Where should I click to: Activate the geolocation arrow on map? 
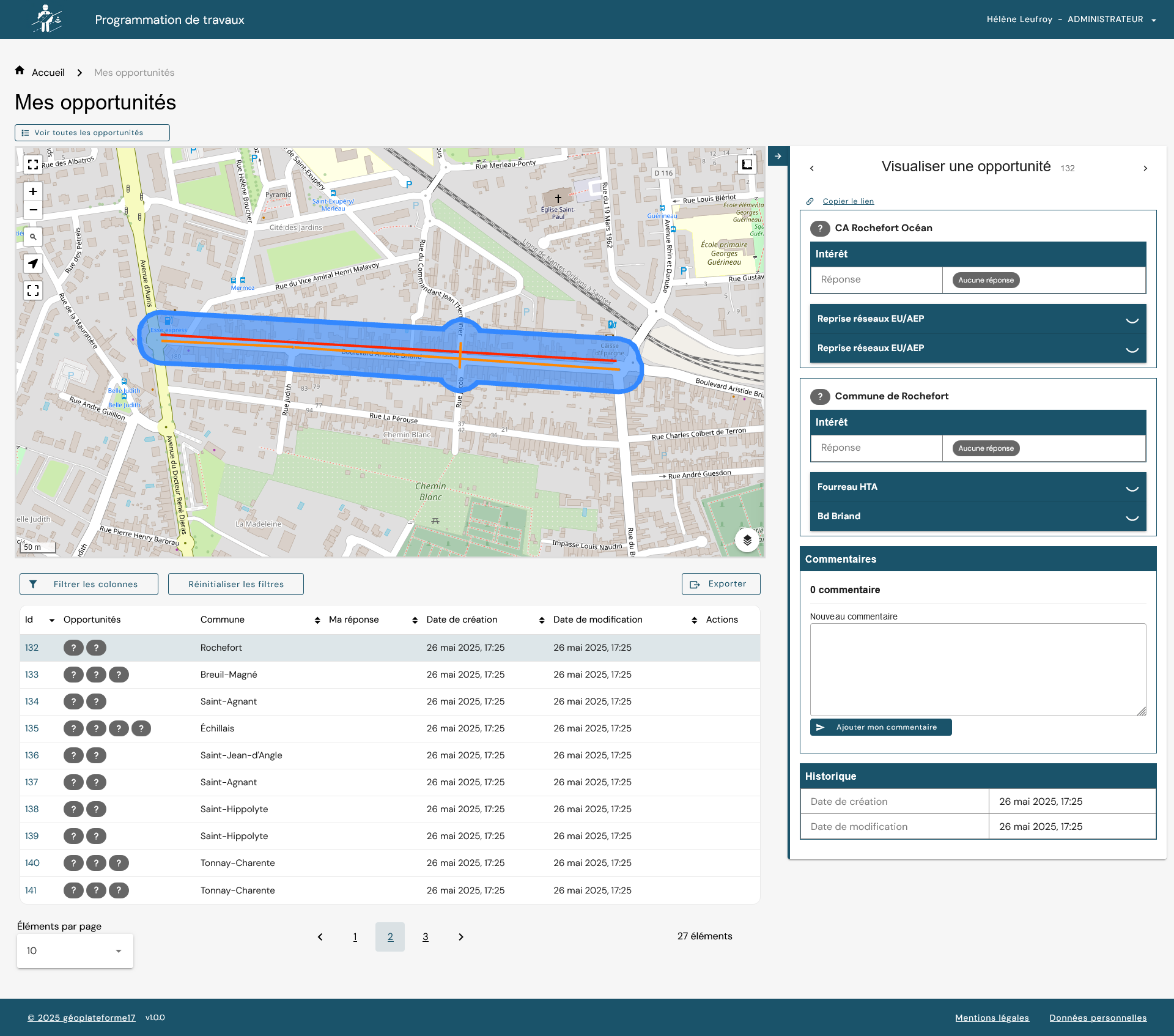(33, 264)
